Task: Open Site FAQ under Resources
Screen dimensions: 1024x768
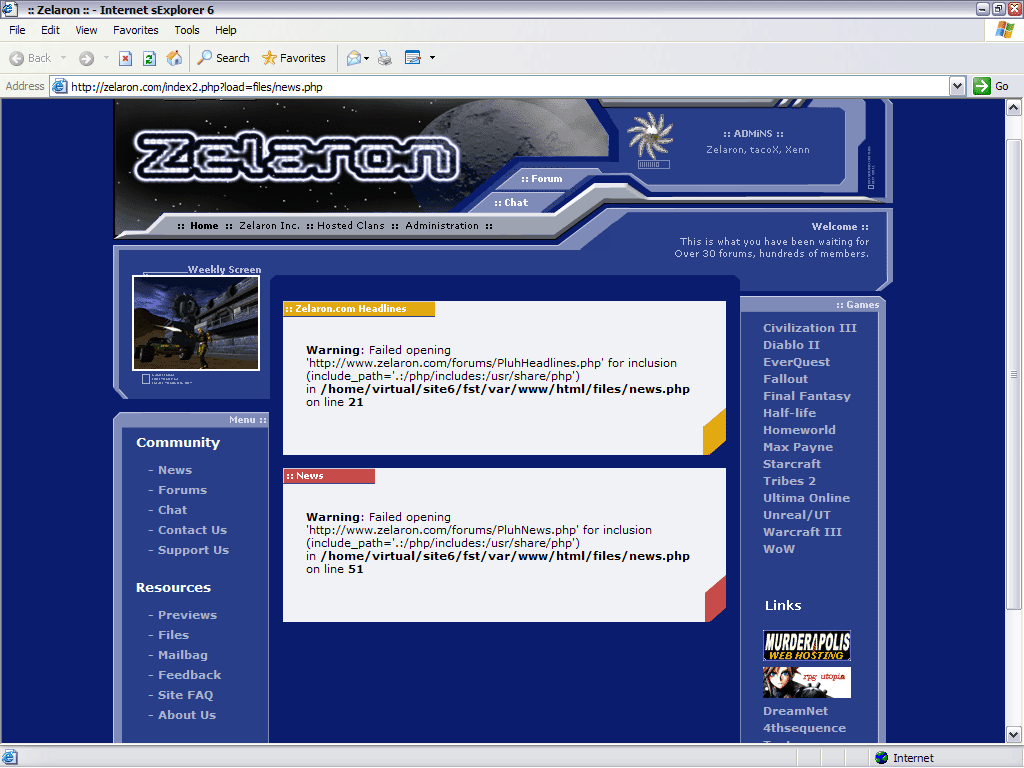Action: pyautogui.click(x=185, y=695)
